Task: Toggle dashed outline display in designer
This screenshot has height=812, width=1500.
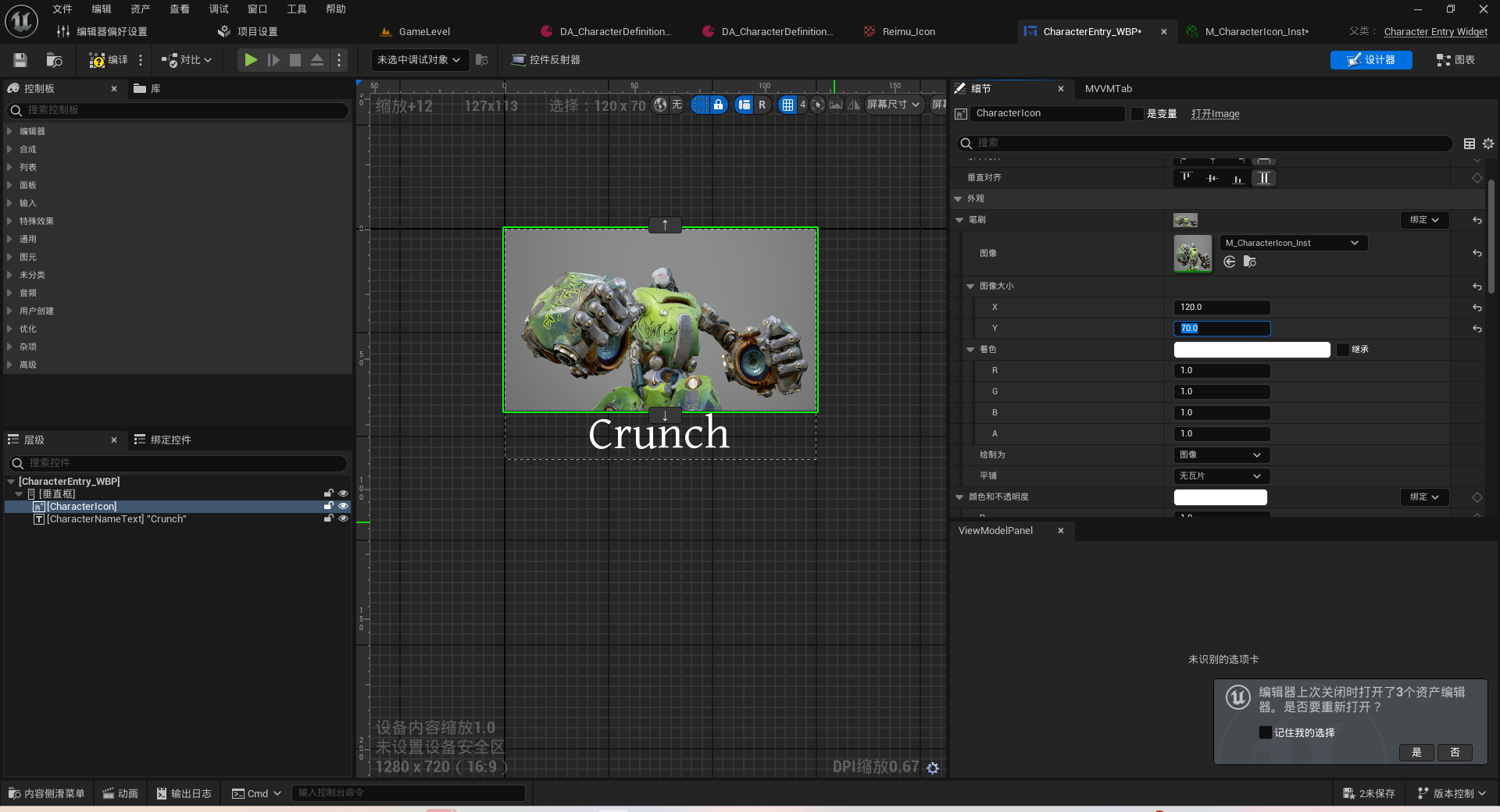Action: click(x=700, y=105)
